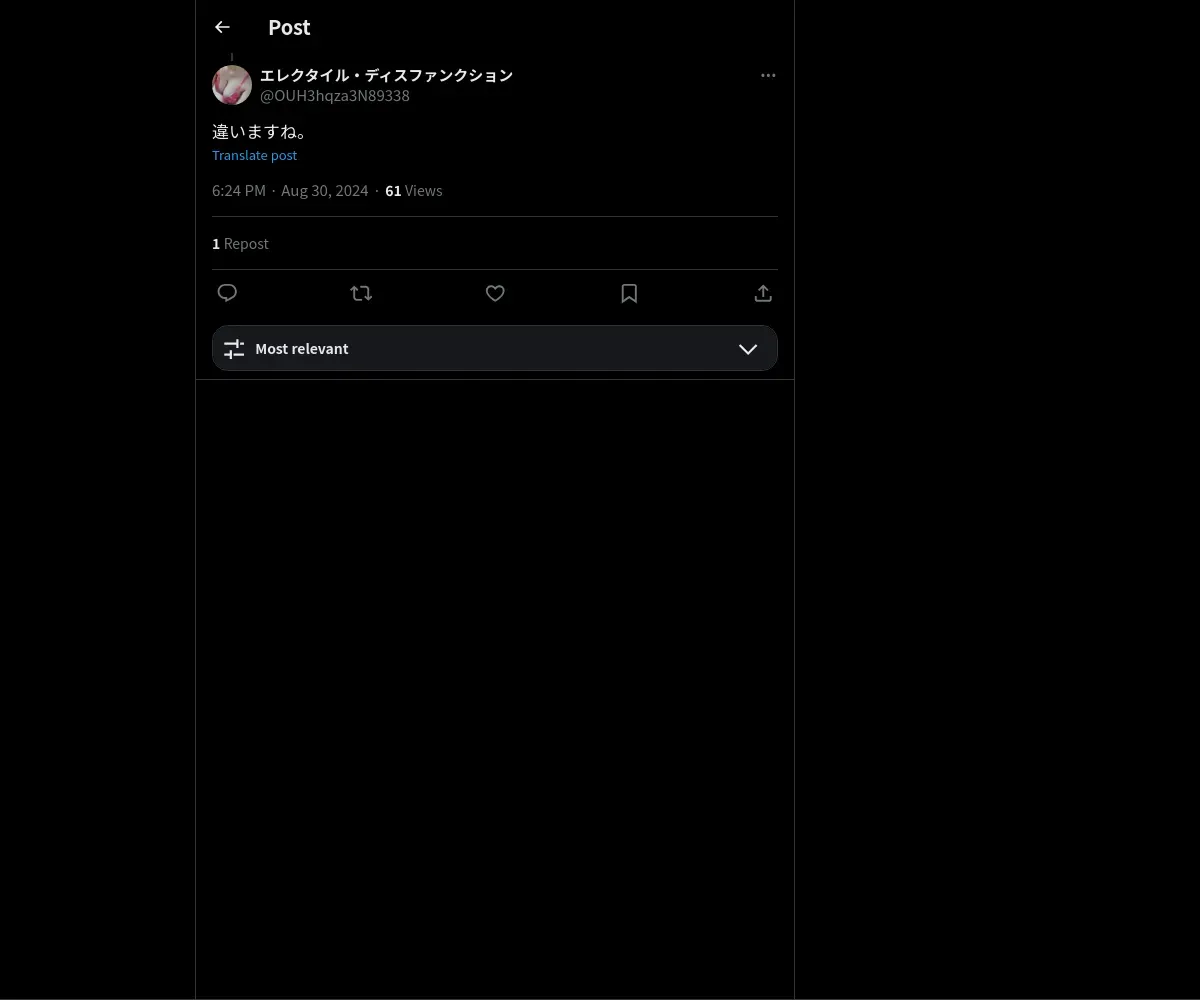The image size is (1200, 1000).
Task: Repost using the circular arrows icon
Action: coord(361,293)
